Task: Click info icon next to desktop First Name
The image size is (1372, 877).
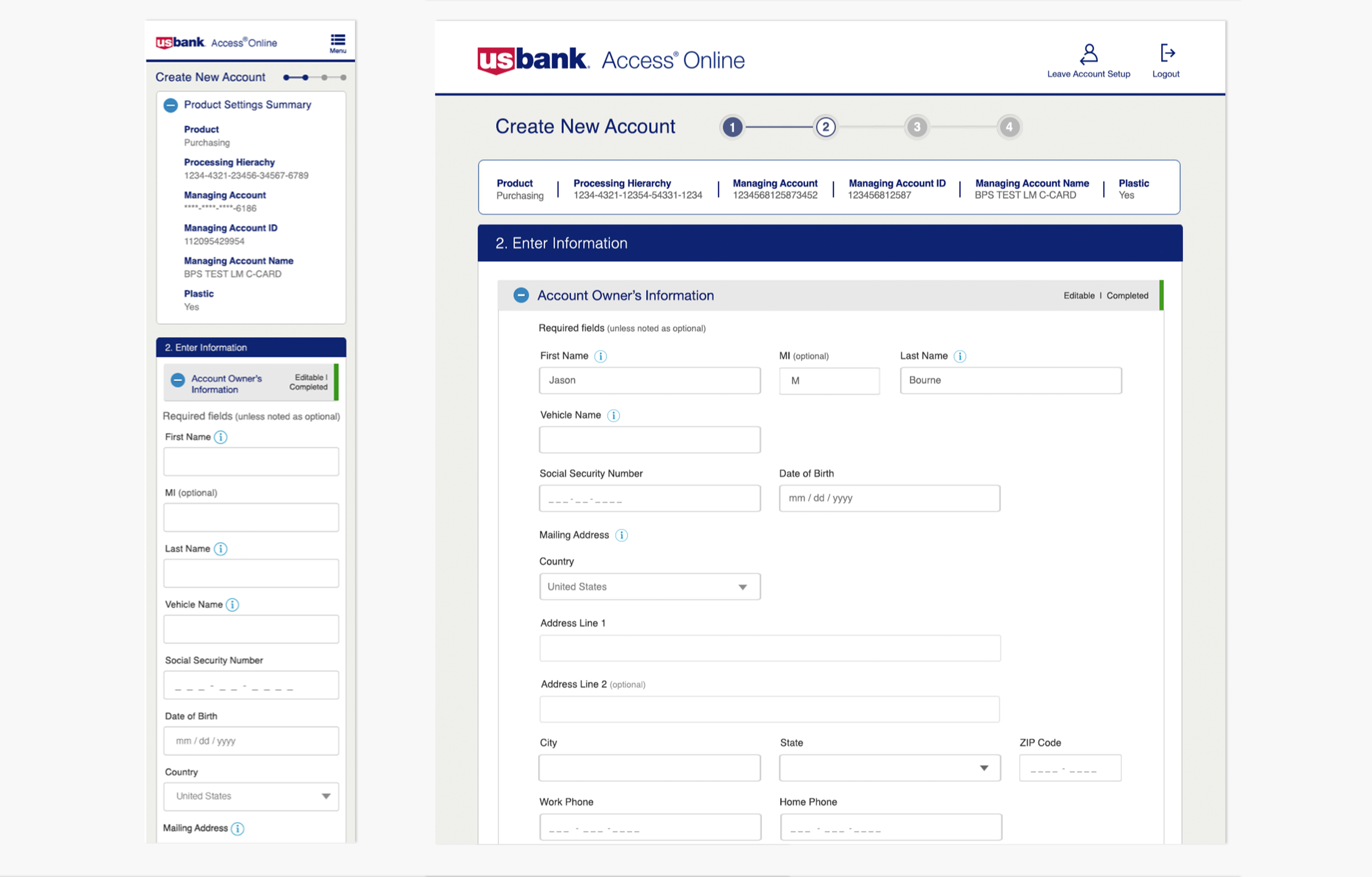Action: point(600,356)
